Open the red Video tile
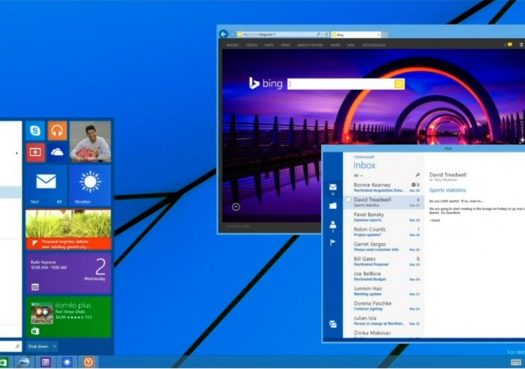This screenshot has width=525, height=369. 35,152
